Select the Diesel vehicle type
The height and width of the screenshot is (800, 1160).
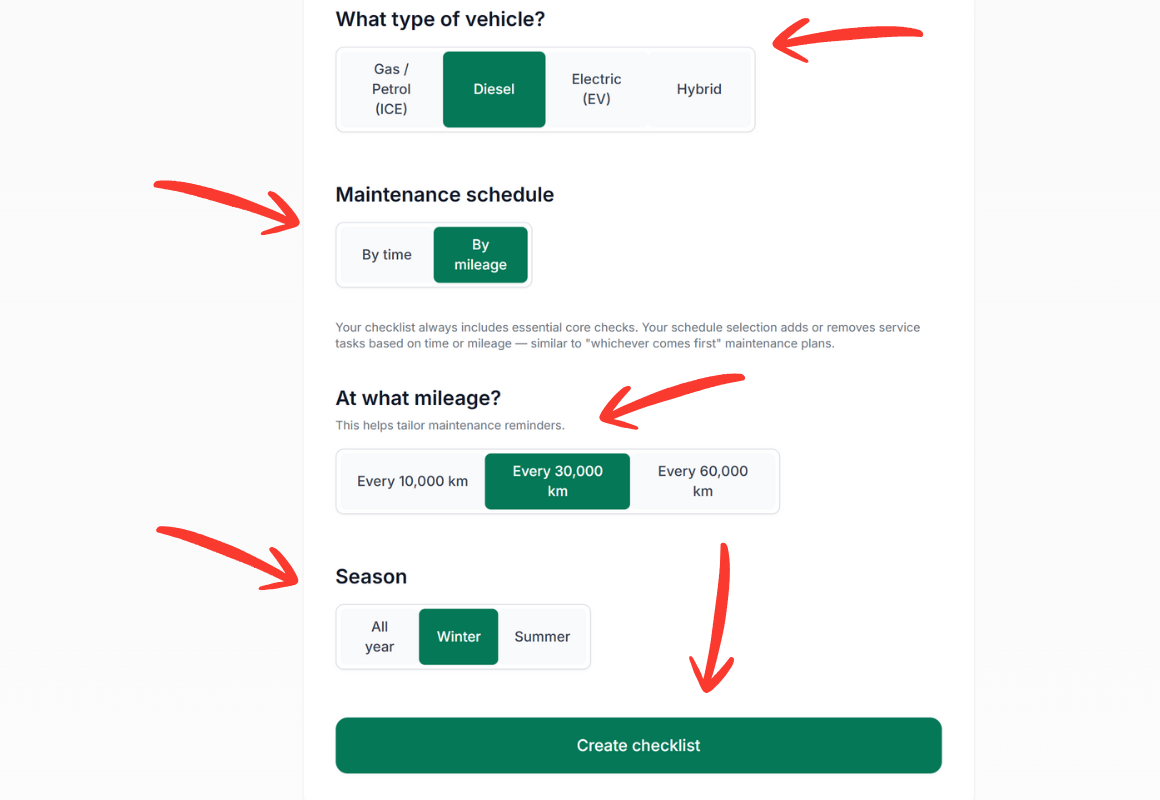[494, 89]
